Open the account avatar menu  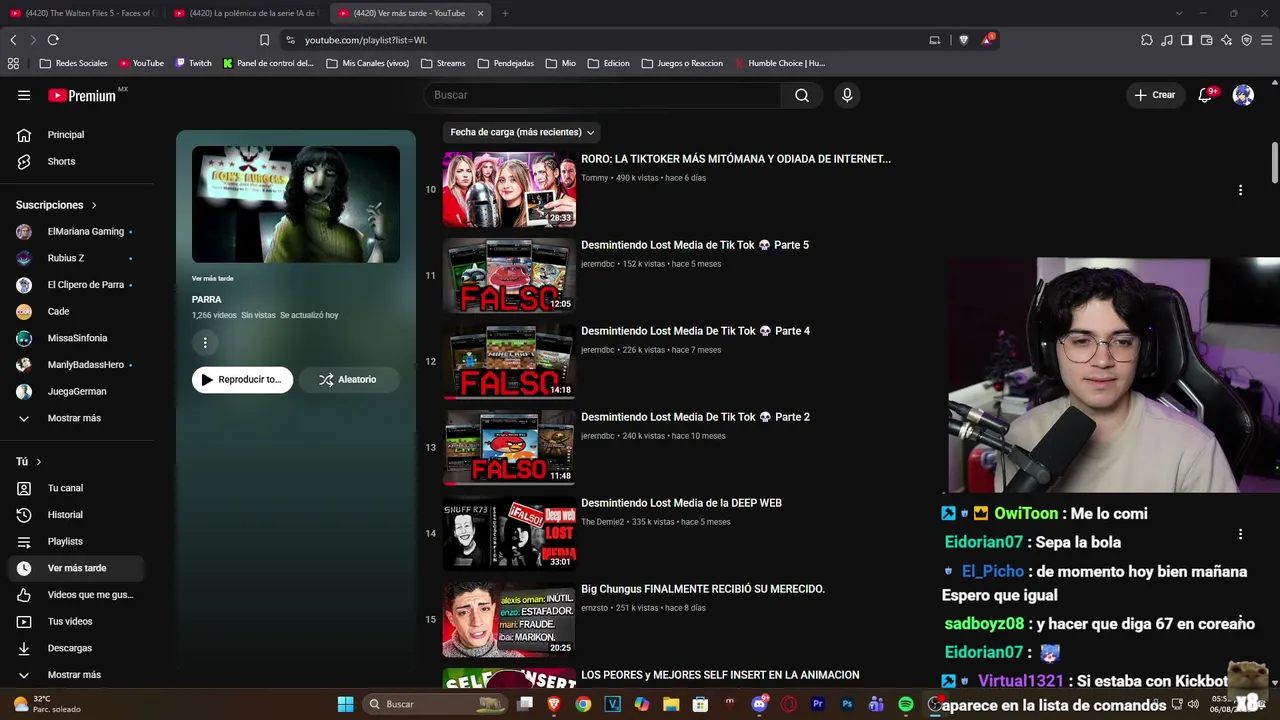click(x=1243, y=95)
